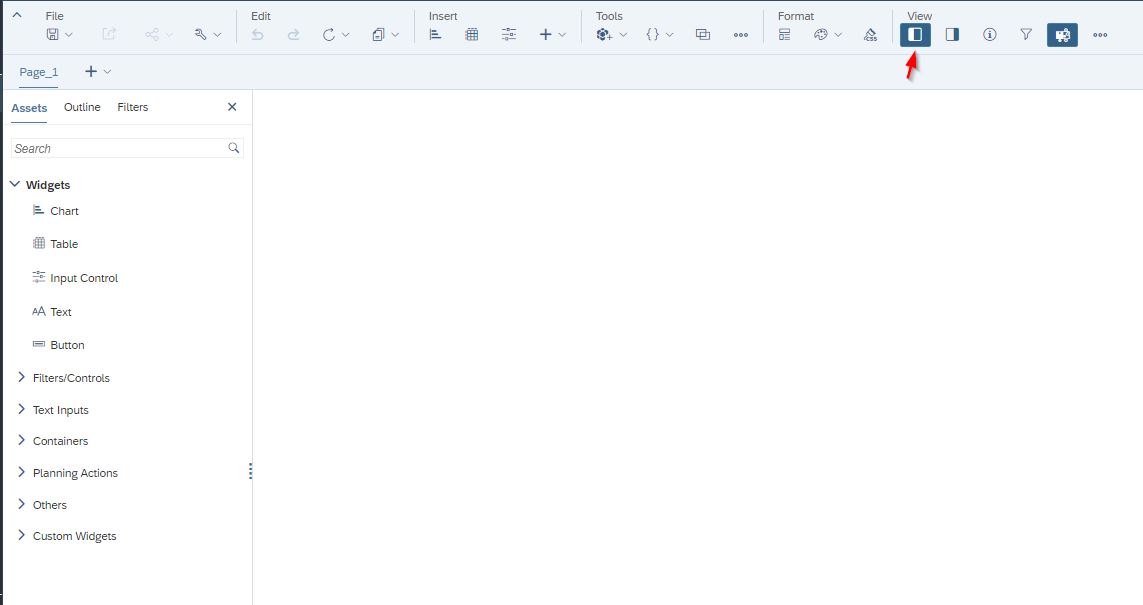The width and height of the screenshot is (1143, 605).
Task: Click the panel splitter grip dots
Action: pyautogui.click(x=250, y=472)
